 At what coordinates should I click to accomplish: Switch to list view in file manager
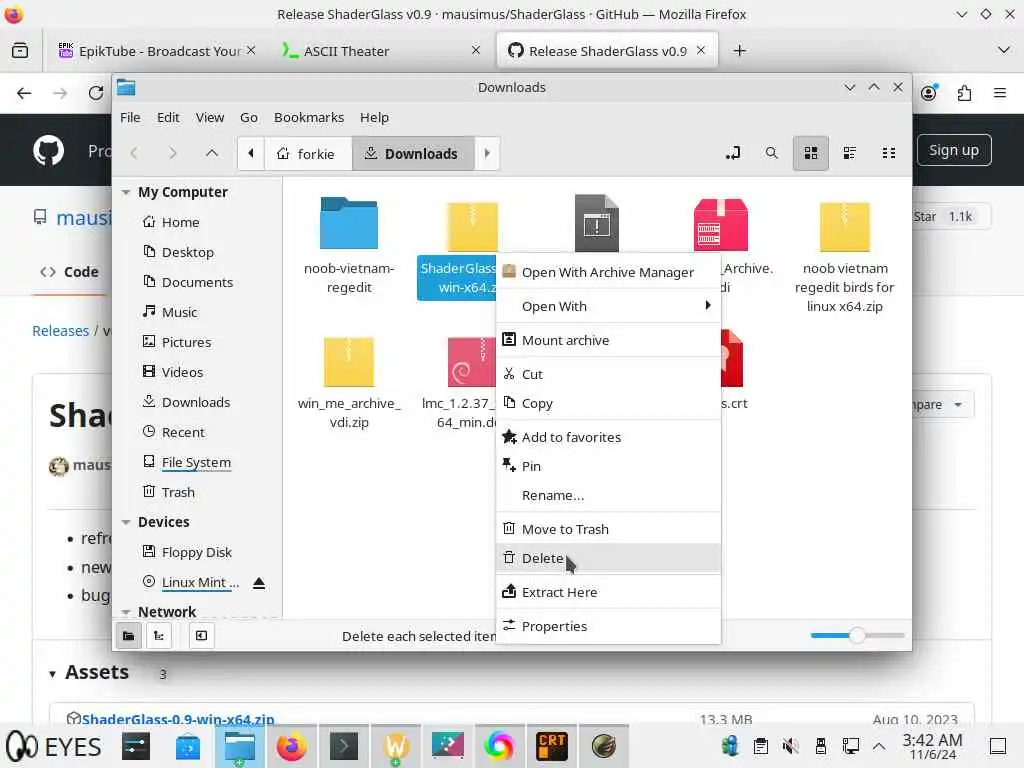pos(850,153)
